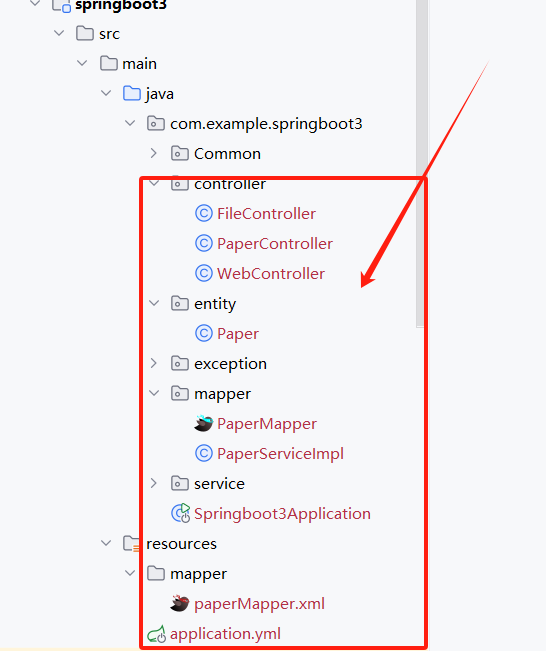Click the PaperServiceImpl class icon

coord(203,453)
